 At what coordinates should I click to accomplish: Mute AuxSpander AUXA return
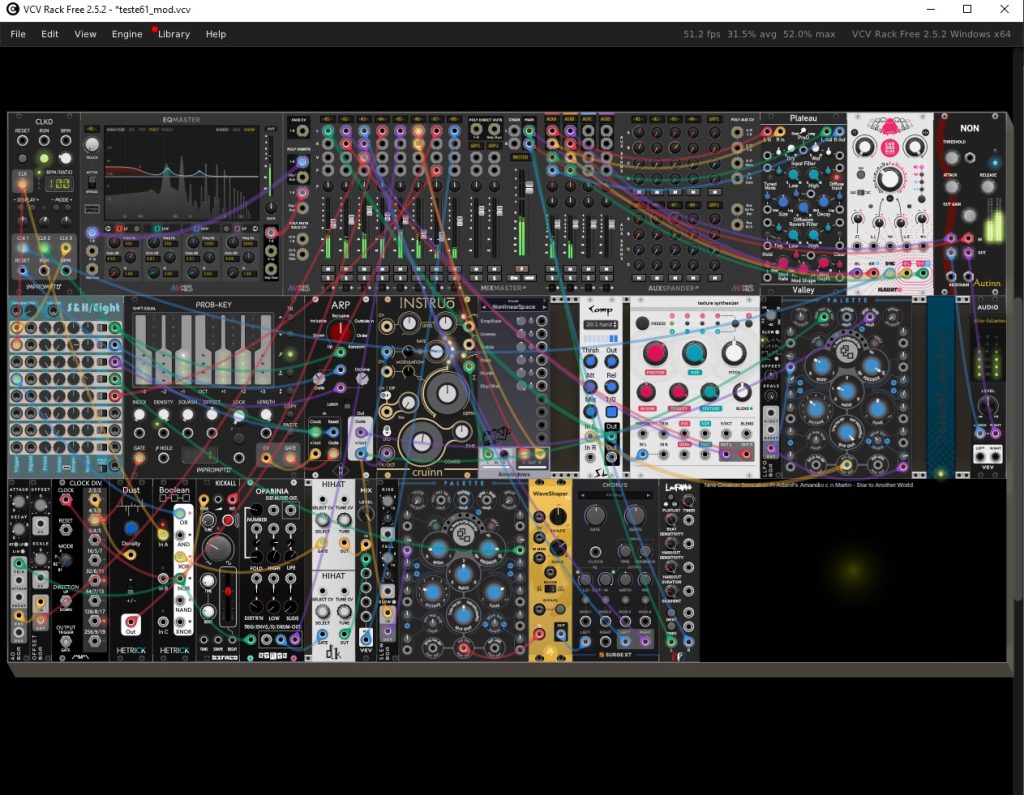pos(552,269)
